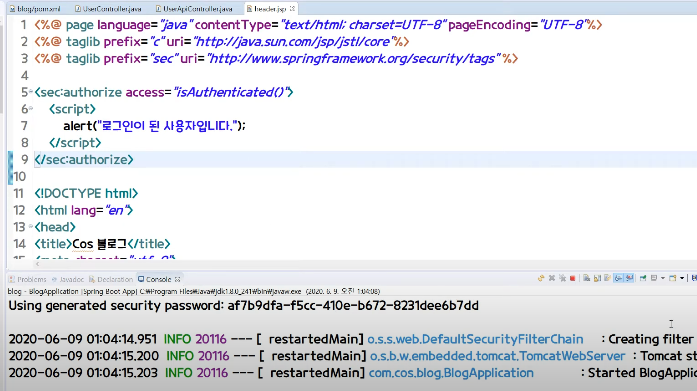Image resolution: width=697 pixels, height=391 pixels.
Task: Click closing </script> tag on line 8
Action: (x=75, y=143)
